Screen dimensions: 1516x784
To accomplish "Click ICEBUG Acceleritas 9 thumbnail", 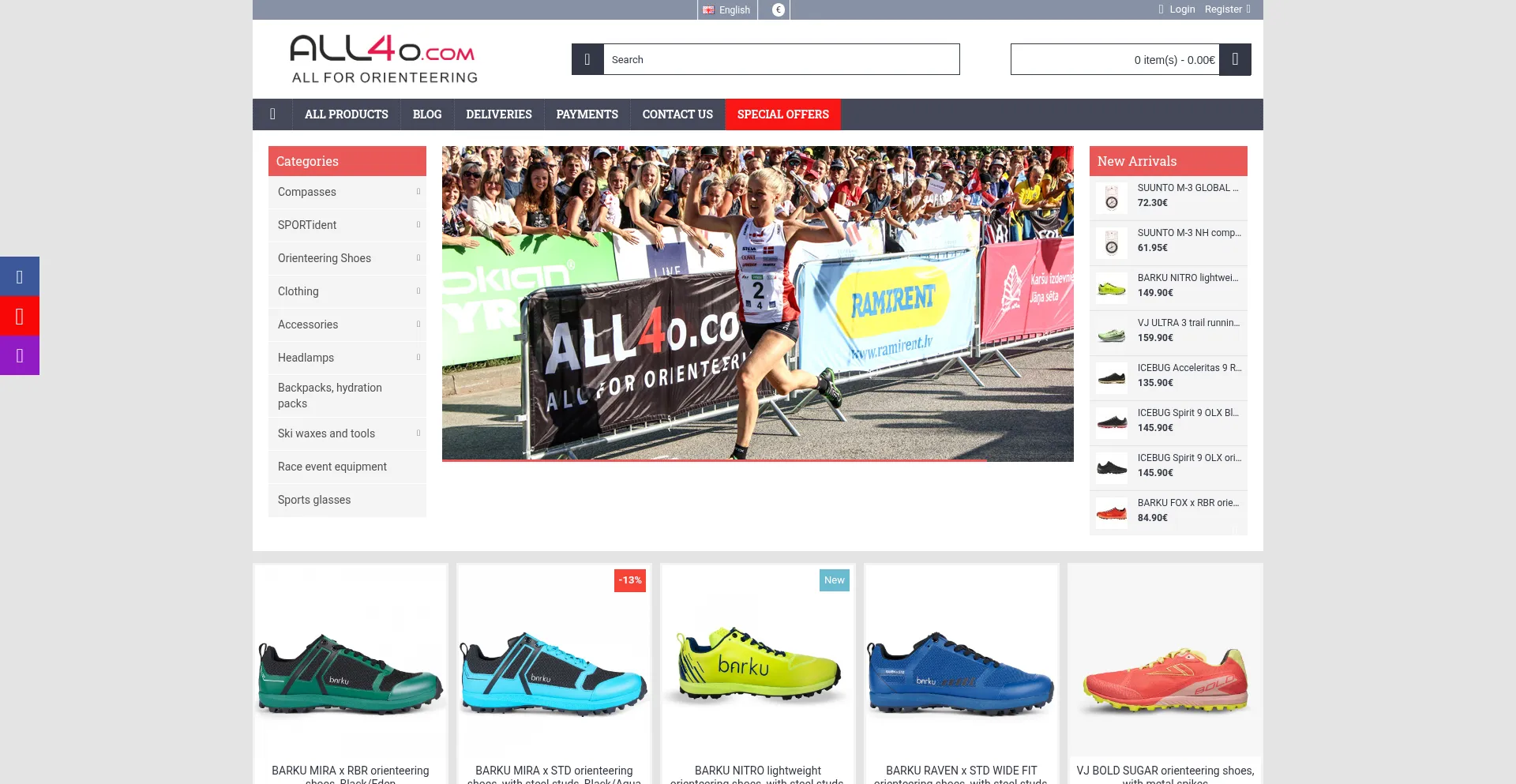I will [x=1112, y=377].
